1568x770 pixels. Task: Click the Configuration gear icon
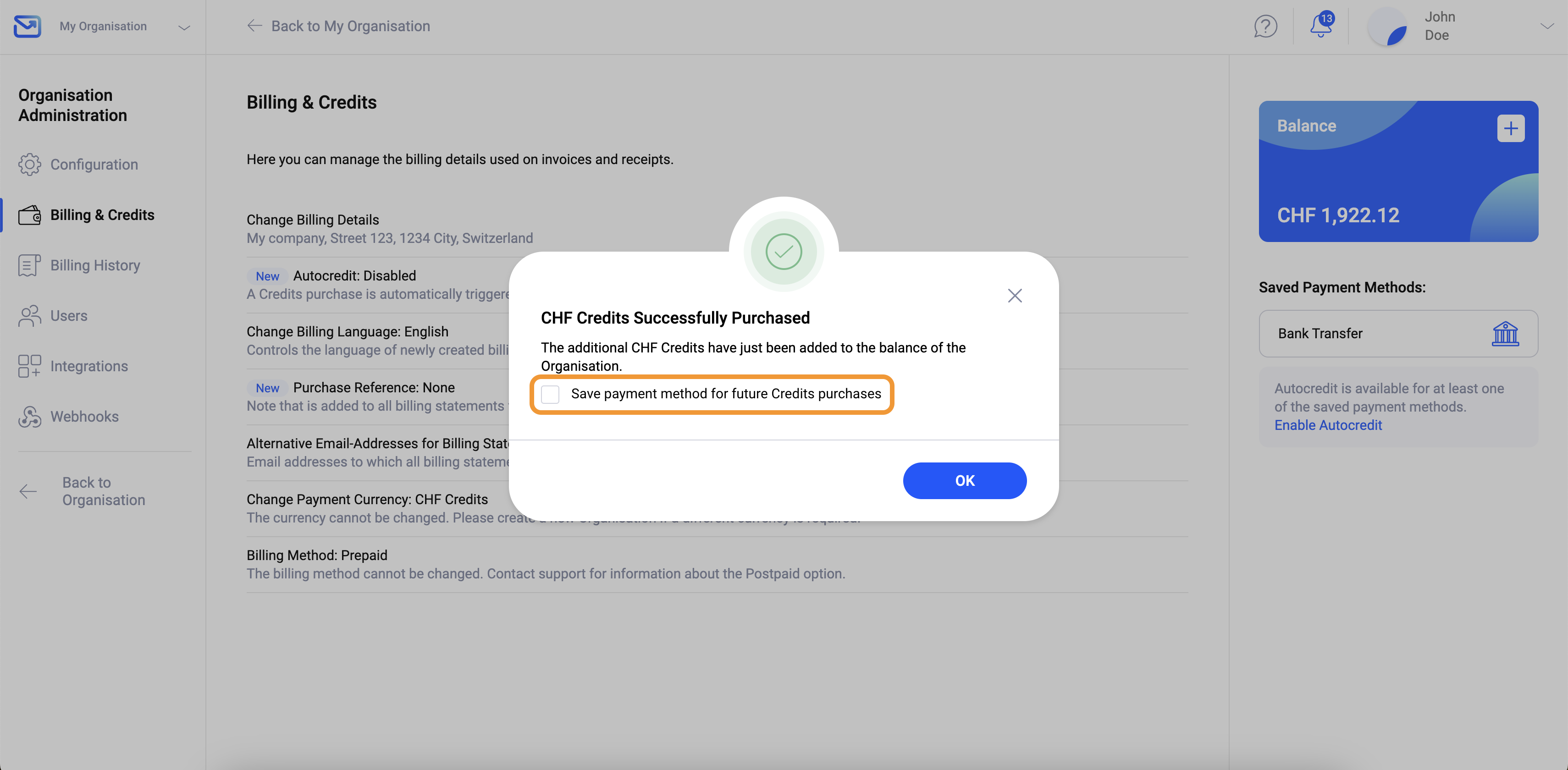coord(29,165)
